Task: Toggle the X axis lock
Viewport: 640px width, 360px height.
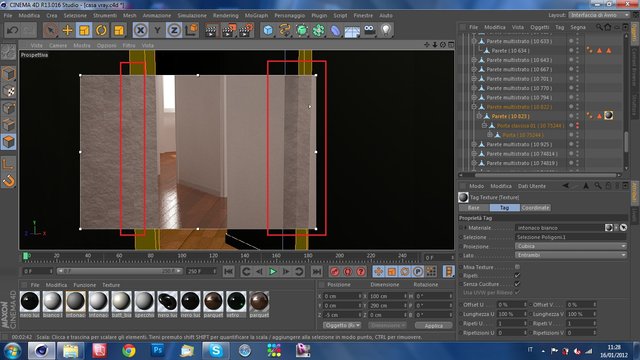Action: pyautogui.click(x=140, y=30)
